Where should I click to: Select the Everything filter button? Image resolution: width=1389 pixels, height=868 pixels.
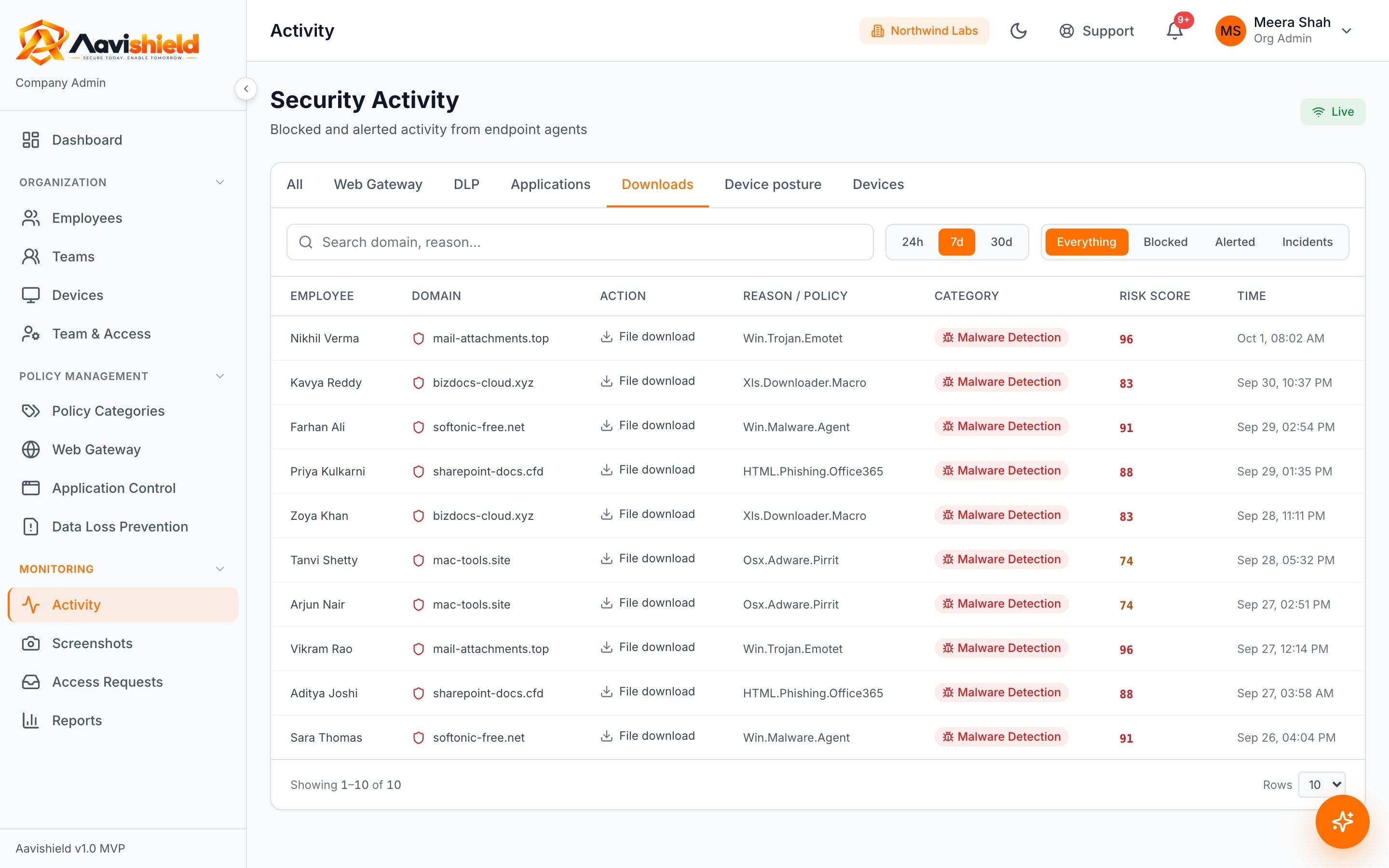click(x=1087, y=242)
